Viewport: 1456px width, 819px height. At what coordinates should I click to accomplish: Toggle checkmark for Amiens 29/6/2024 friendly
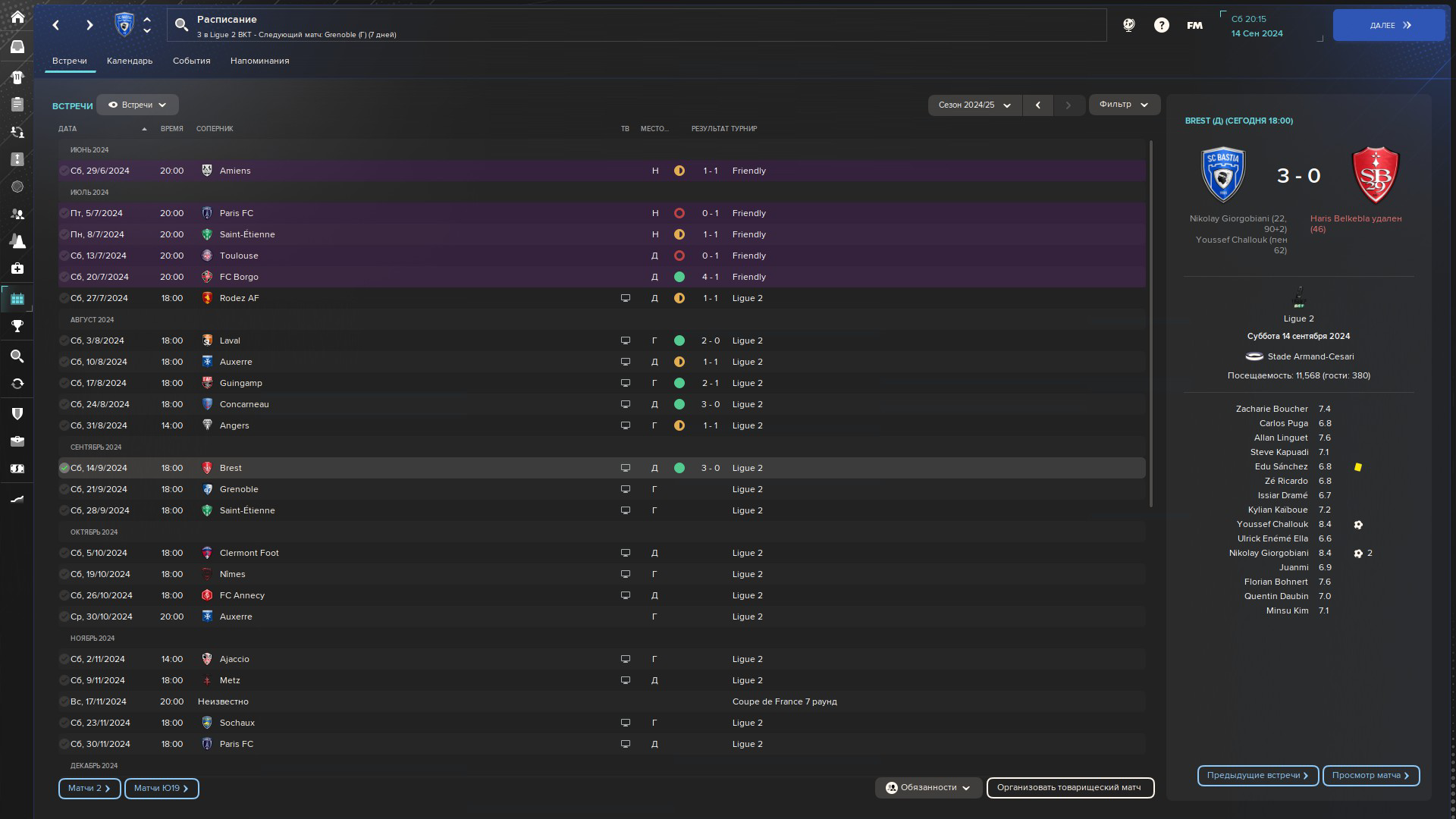point(64,171)
